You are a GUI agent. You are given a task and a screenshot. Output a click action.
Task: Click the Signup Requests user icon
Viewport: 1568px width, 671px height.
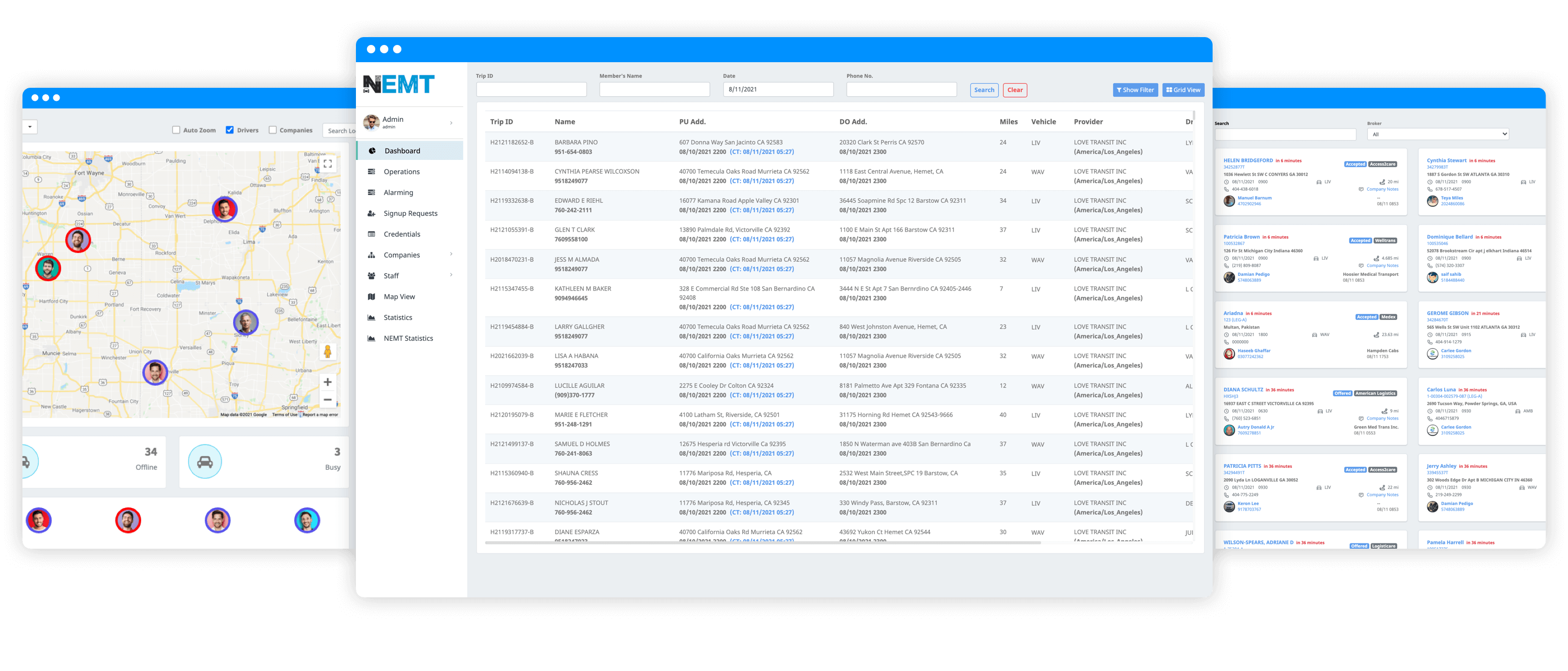pos(371,214)
